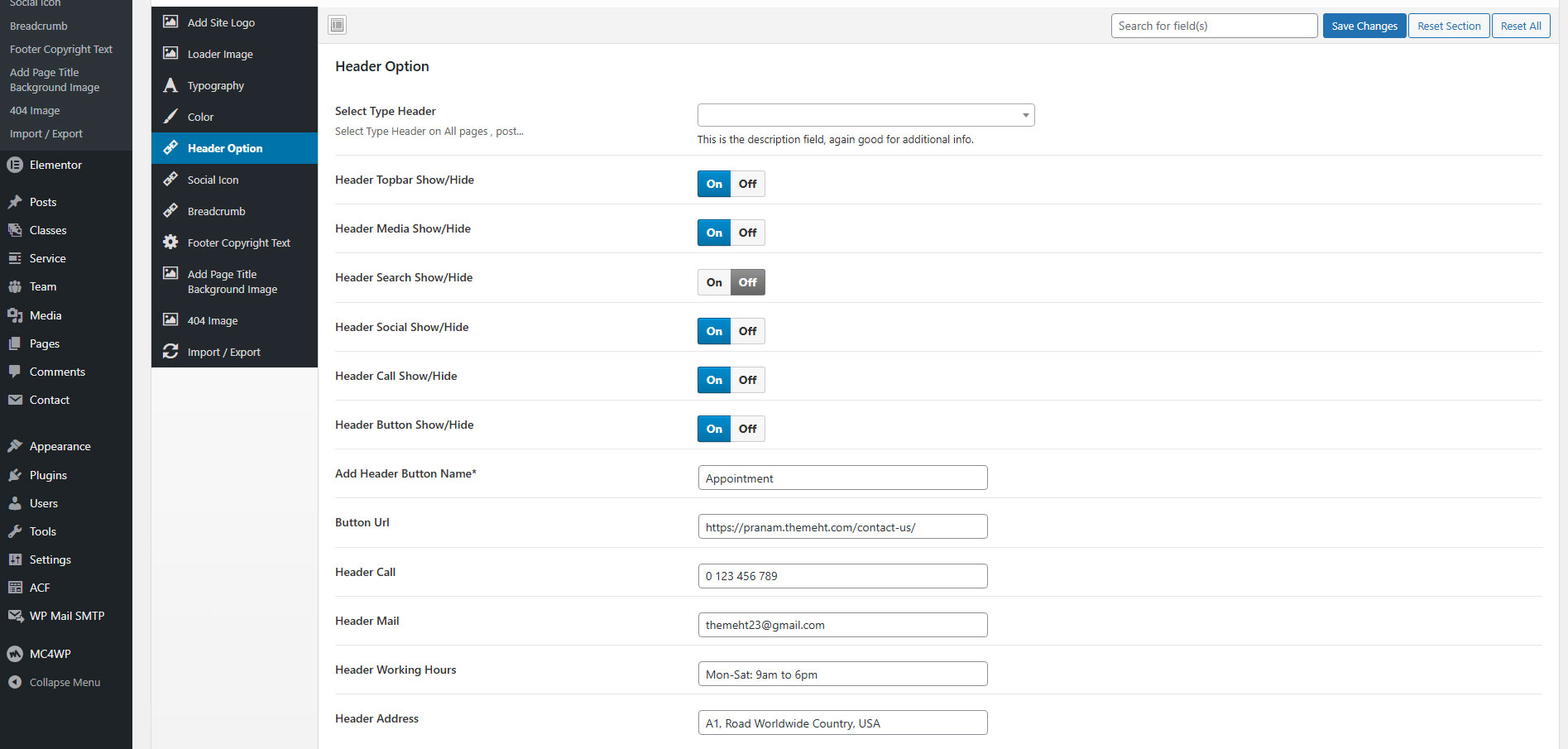The width and height of the screenshot is (1568, 749).
Task: Click the MC4WP icon in admin menu
Action: pos(15,654)
